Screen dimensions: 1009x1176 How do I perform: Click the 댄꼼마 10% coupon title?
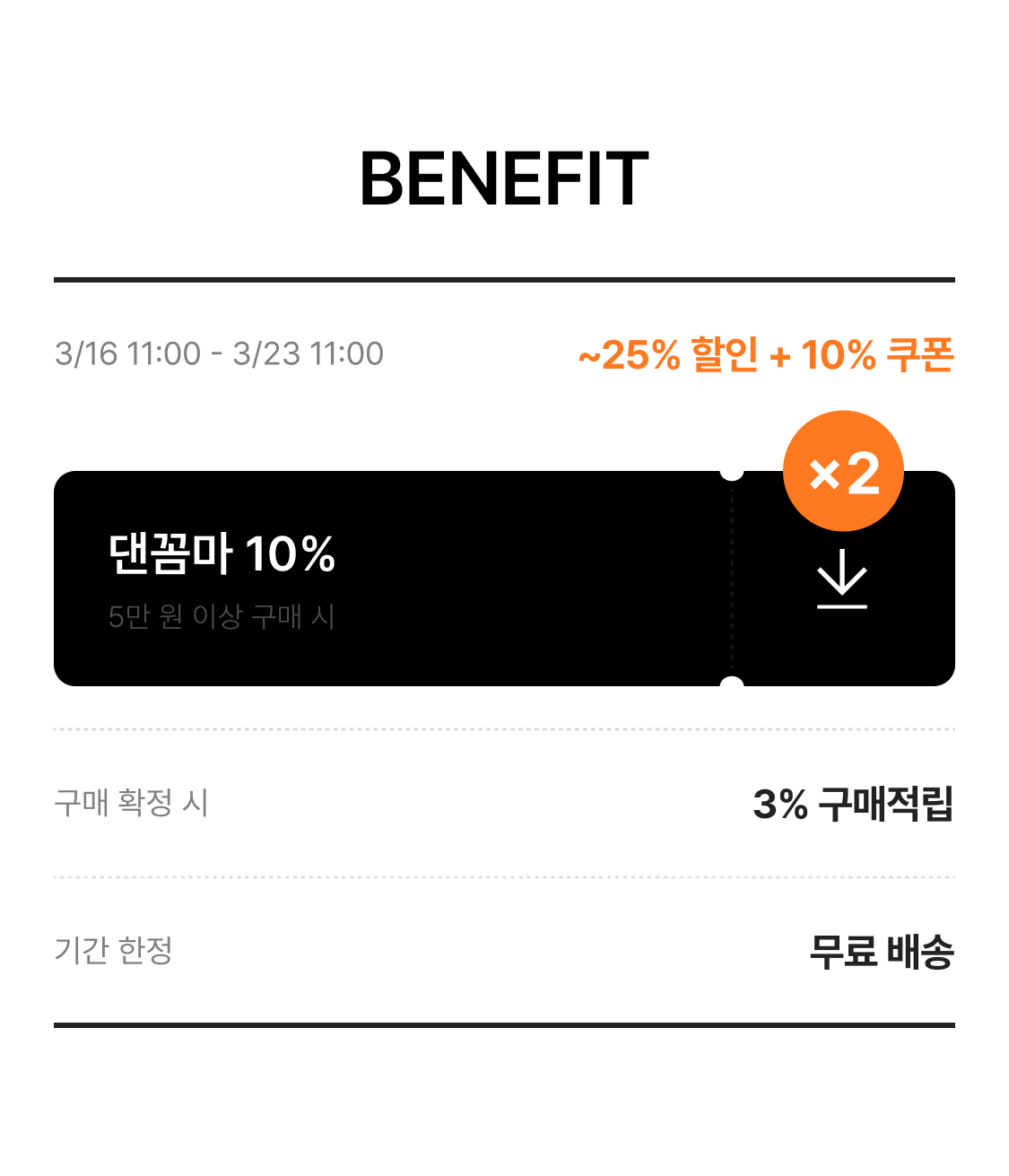pos(222,553)
